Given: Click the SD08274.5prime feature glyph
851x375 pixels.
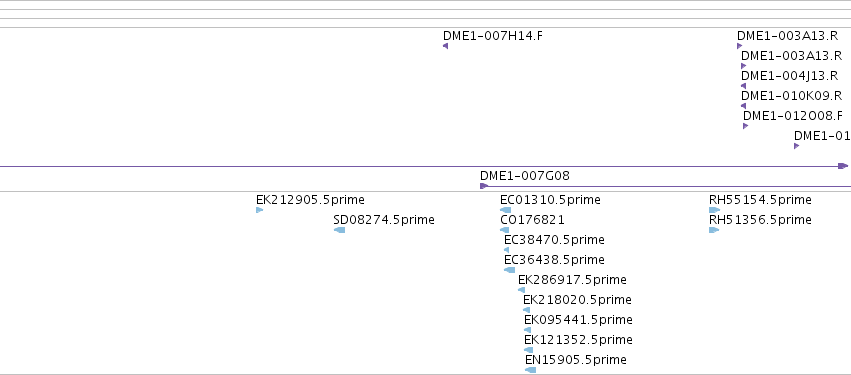Looking at the screenshot, I should coord(339,230).
